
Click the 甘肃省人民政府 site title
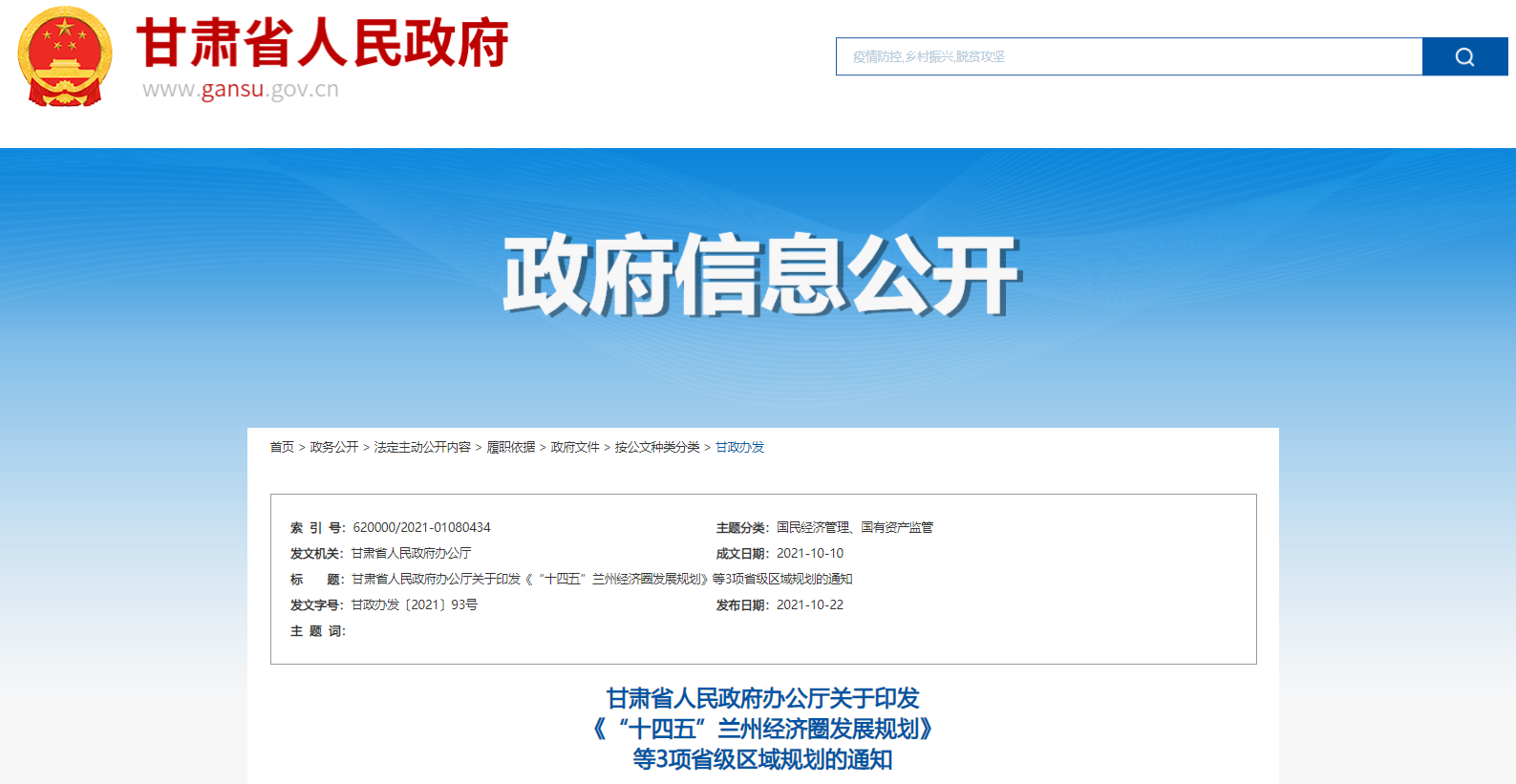point(322,43)
